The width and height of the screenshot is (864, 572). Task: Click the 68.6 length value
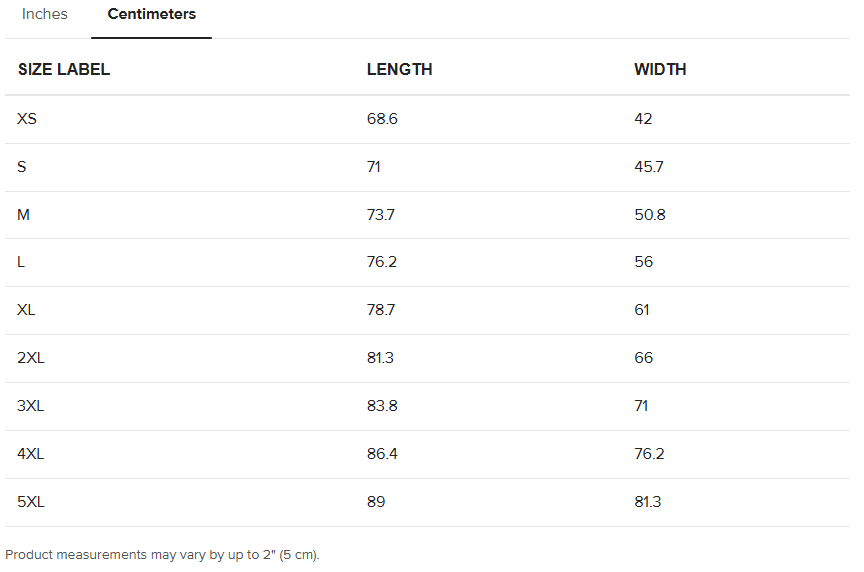[x=382, y=119]
